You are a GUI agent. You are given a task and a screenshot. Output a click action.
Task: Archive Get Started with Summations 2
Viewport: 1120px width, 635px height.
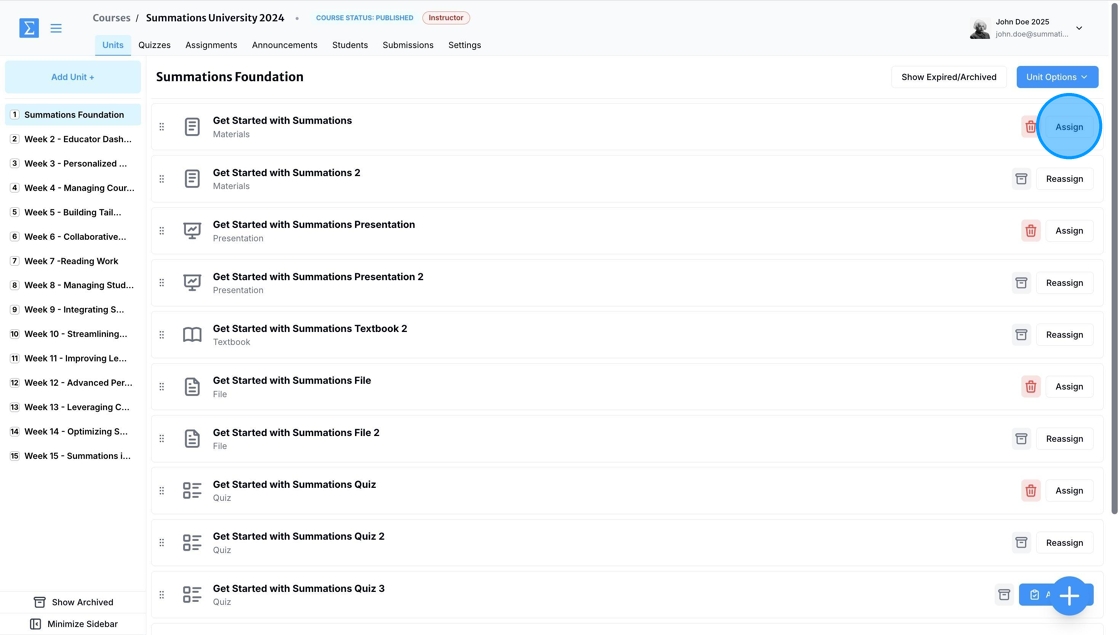1021,179
